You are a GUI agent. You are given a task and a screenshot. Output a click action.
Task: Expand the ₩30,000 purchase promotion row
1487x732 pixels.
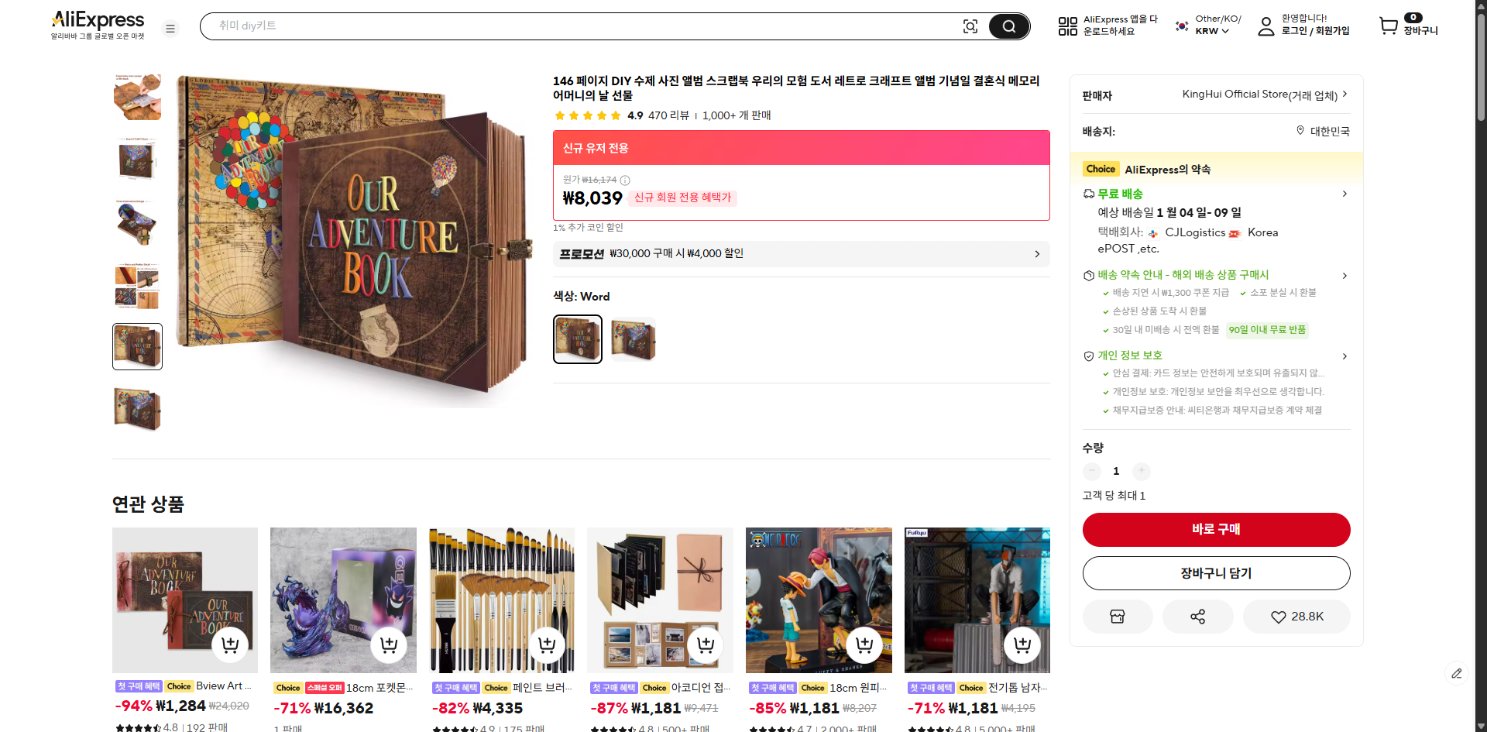(801, 254)
